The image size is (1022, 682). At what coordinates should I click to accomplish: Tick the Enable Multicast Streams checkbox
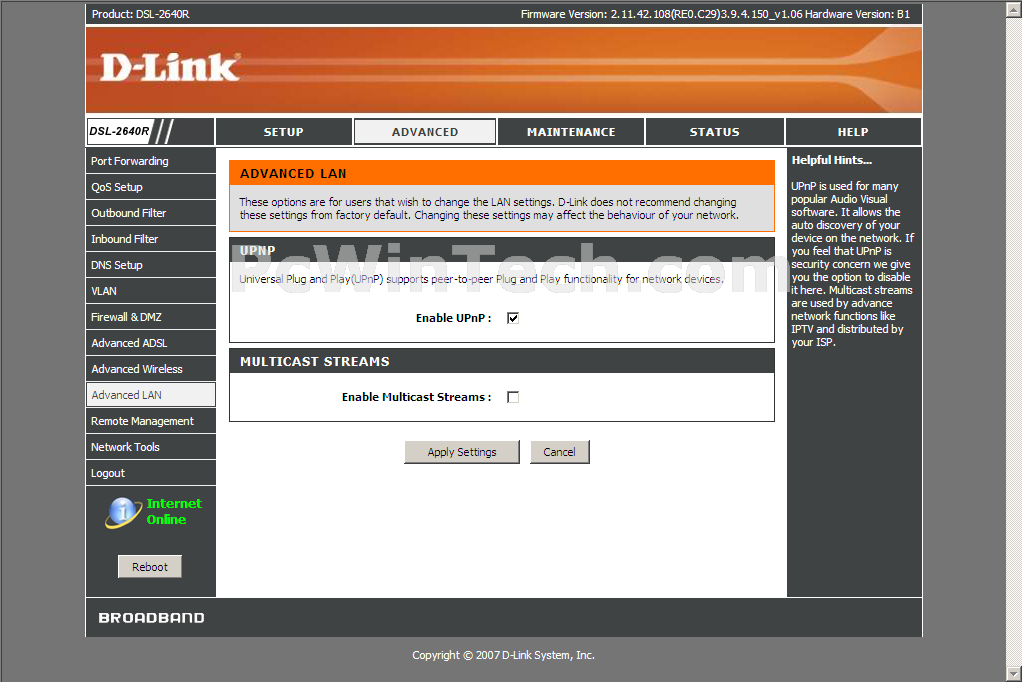513,397
